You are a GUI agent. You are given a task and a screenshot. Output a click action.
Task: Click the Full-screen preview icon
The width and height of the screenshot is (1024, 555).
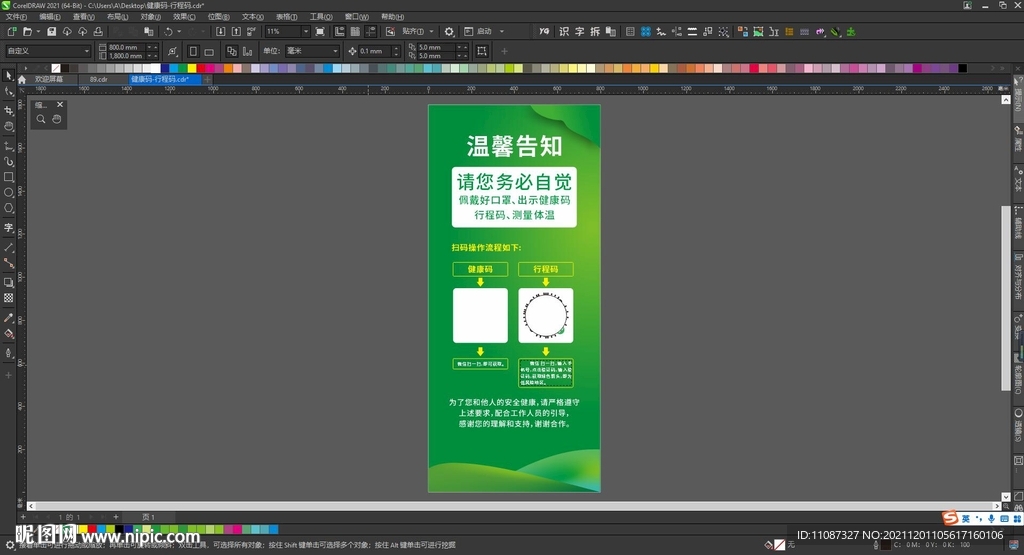[320, 31]
